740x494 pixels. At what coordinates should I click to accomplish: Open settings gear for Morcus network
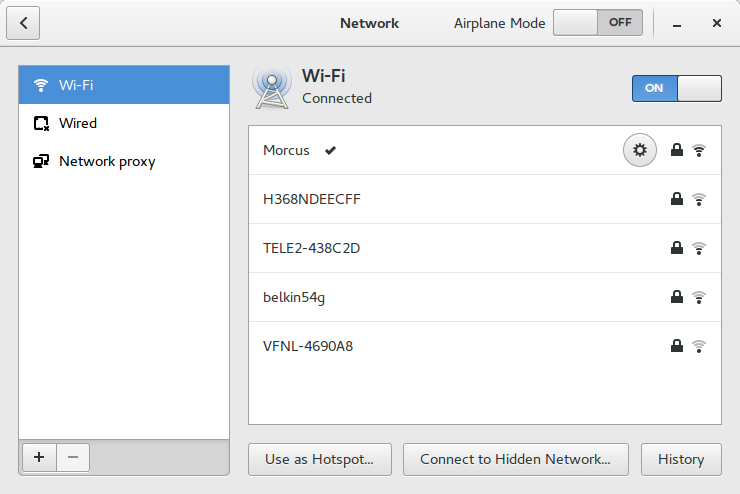point(640,151)
